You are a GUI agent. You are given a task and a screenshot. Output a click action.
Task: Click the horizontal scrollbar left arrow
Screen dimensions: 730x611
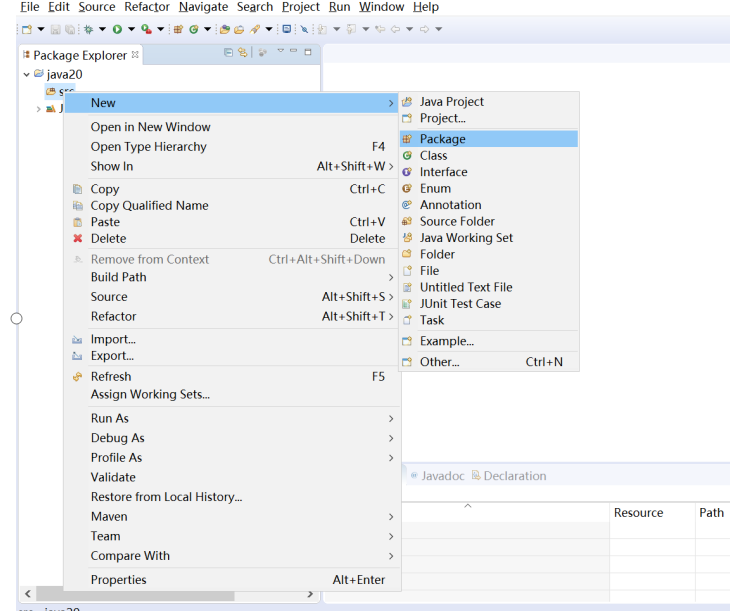click(28, 594)
